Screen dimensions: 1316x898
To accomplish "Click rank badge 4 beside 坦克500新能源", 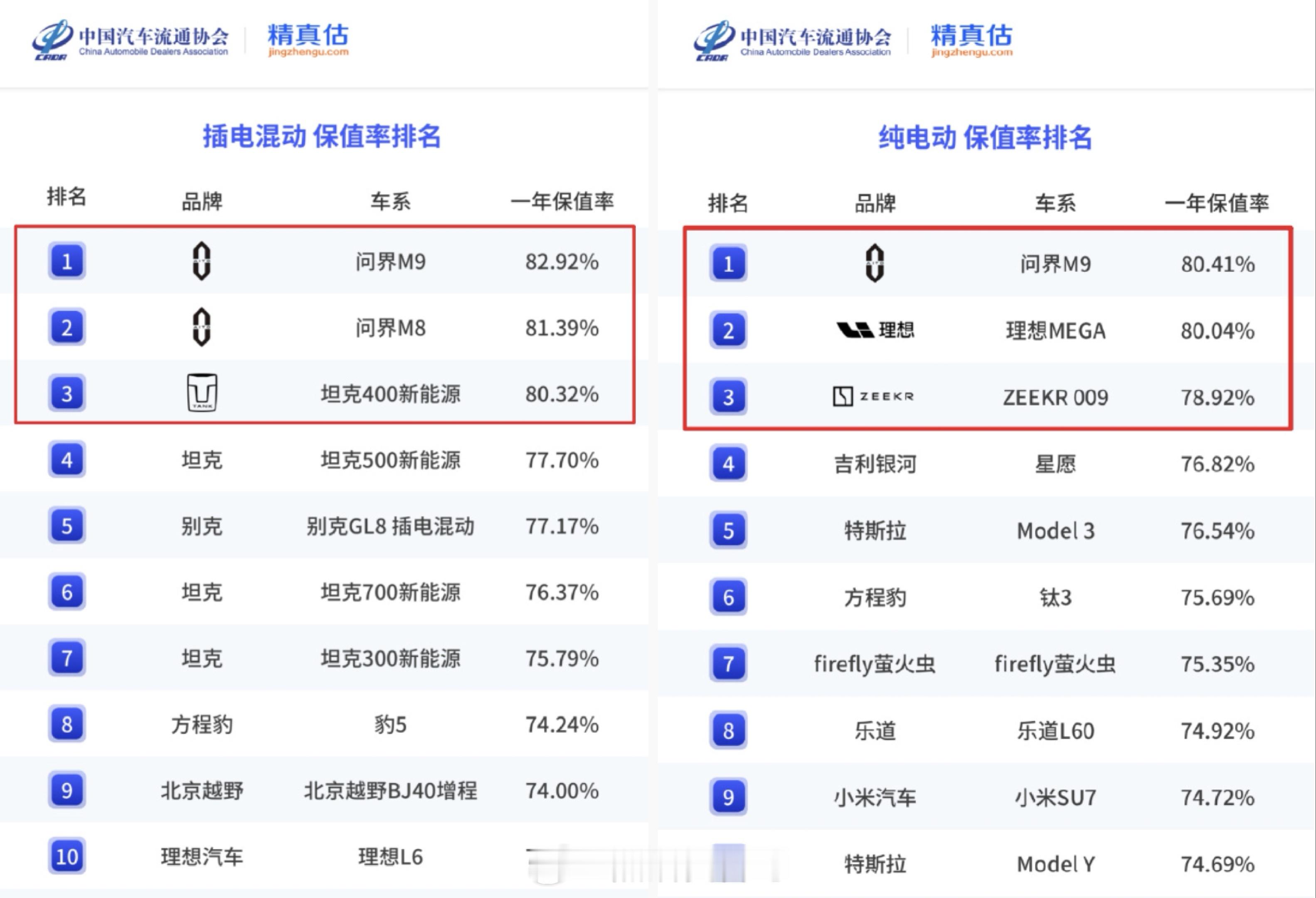I will (x=67, y=460).
